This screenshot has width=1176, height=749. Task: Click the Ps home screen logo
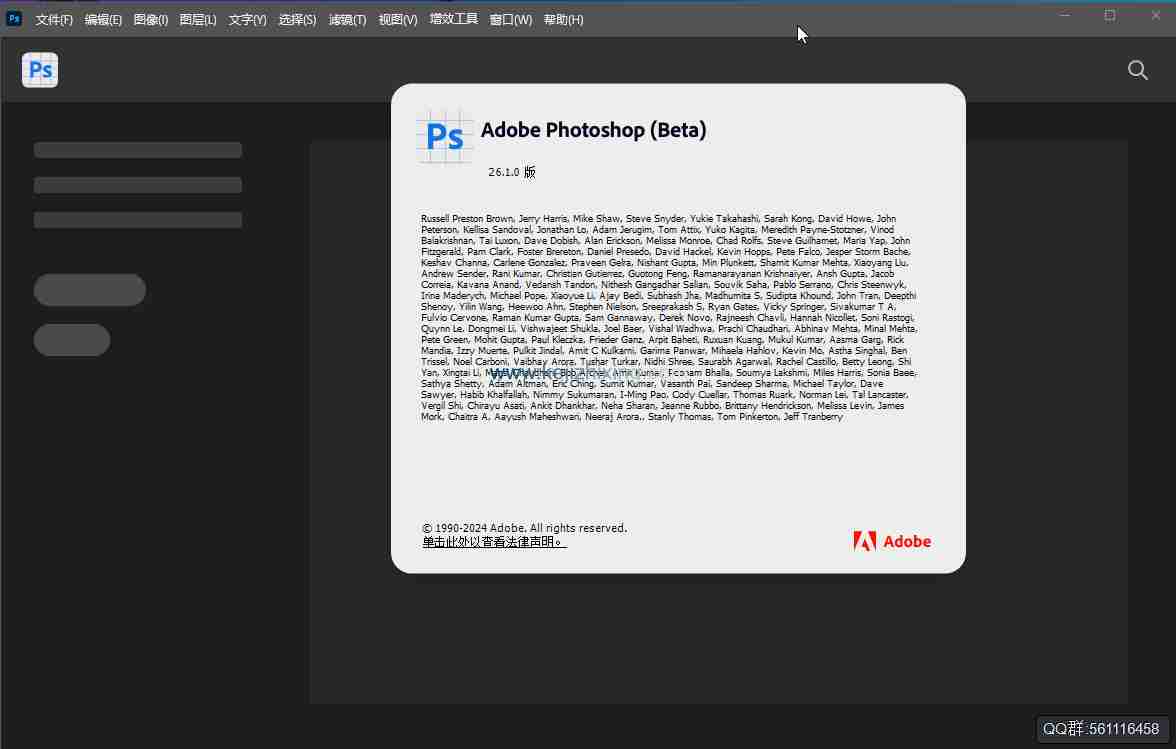point(39,70)
